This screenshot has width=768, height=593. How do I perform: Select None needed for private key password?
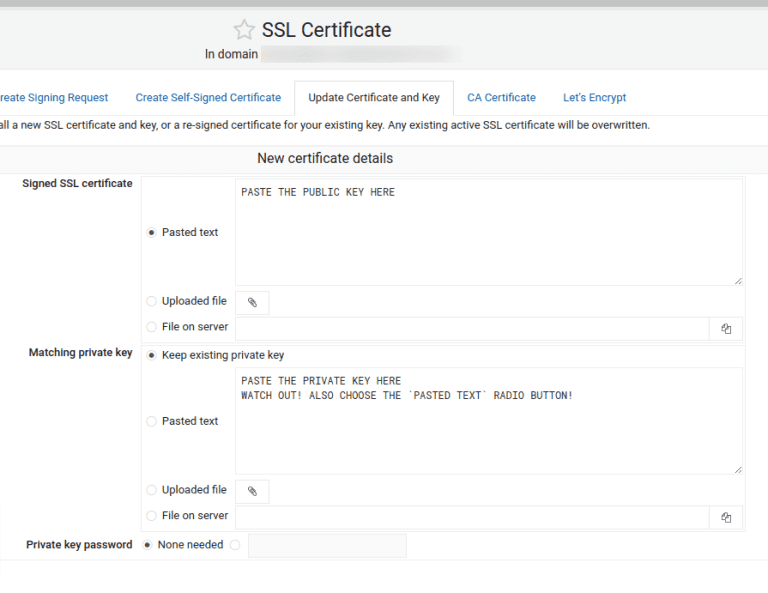click(x=148, y=545)
